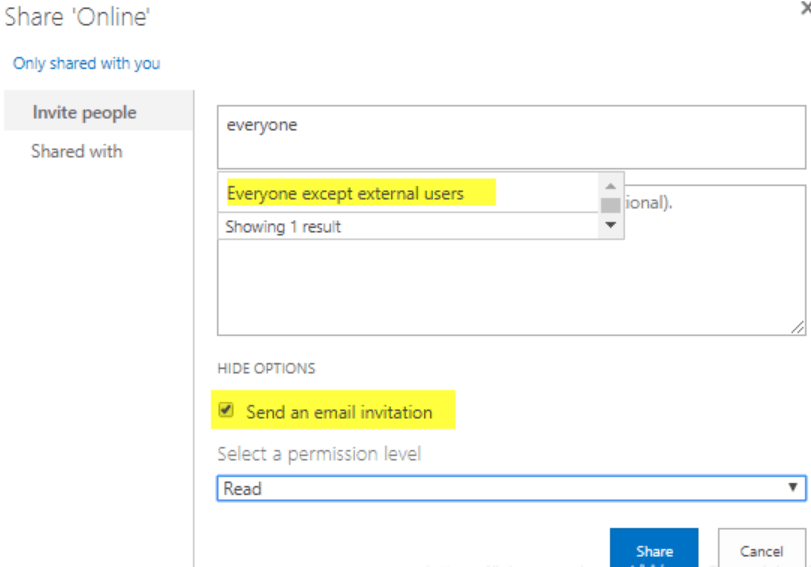811x567 pixels.
Task: Click the Cancel button
Action: click(x=761, y=548)
